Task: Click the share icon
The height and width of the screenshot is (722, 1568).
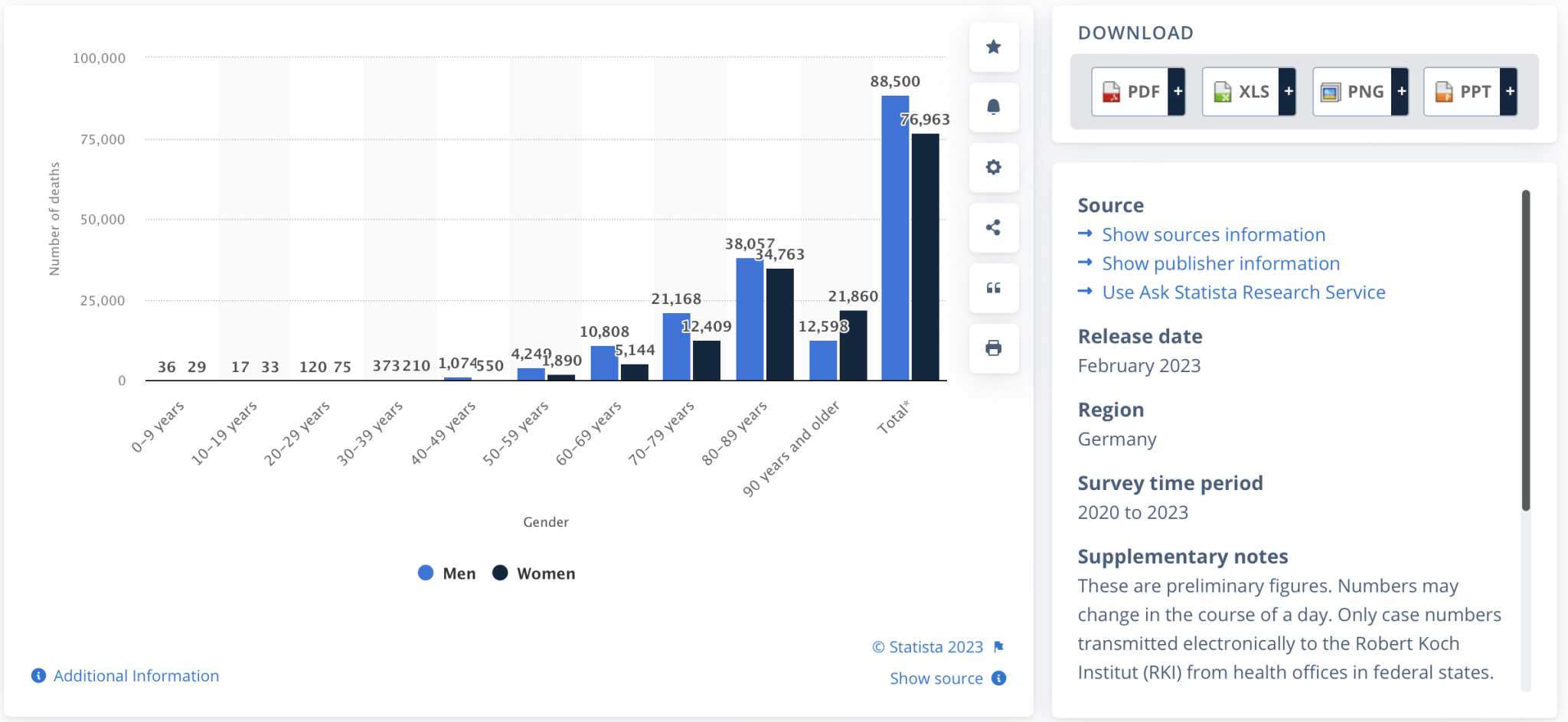Action: [993, 227]
